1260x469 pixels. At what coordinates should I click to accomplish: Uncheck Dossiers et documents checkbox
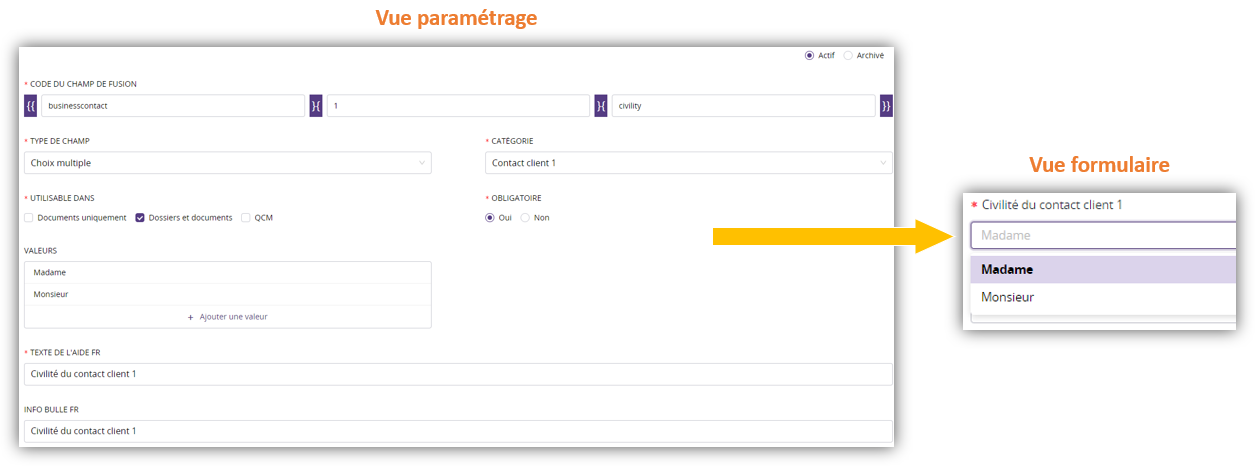pos(140,218)
